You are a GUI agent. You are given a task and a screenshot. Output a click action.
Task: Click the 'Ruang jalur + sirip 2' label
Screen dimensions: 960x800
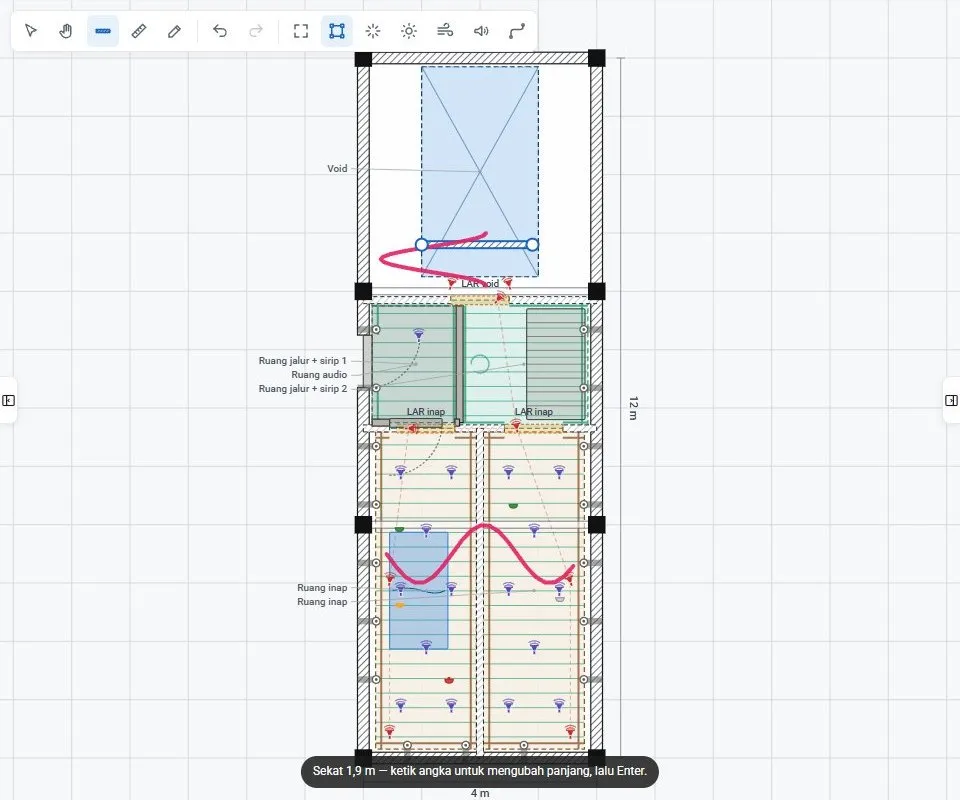point(302,389)
